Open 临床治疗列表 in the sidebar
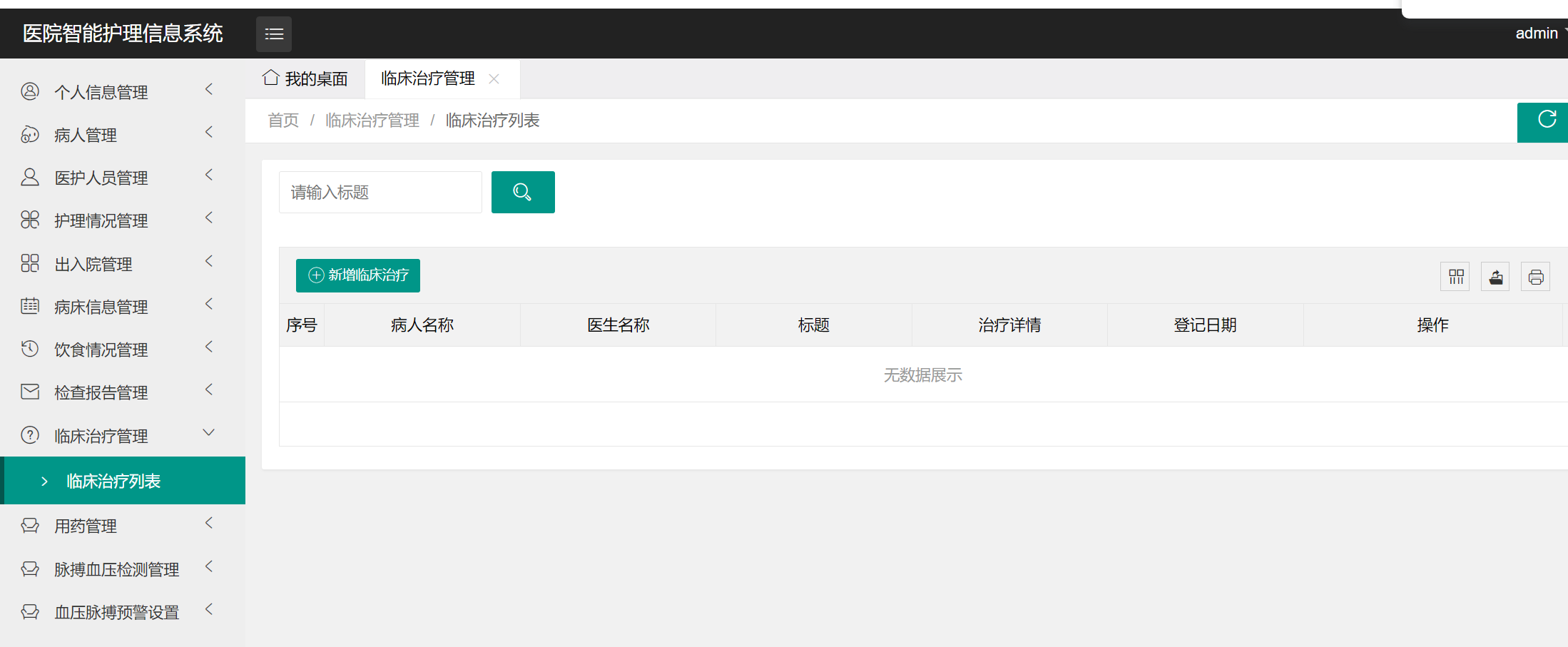1568x647 pixels. 123,481
